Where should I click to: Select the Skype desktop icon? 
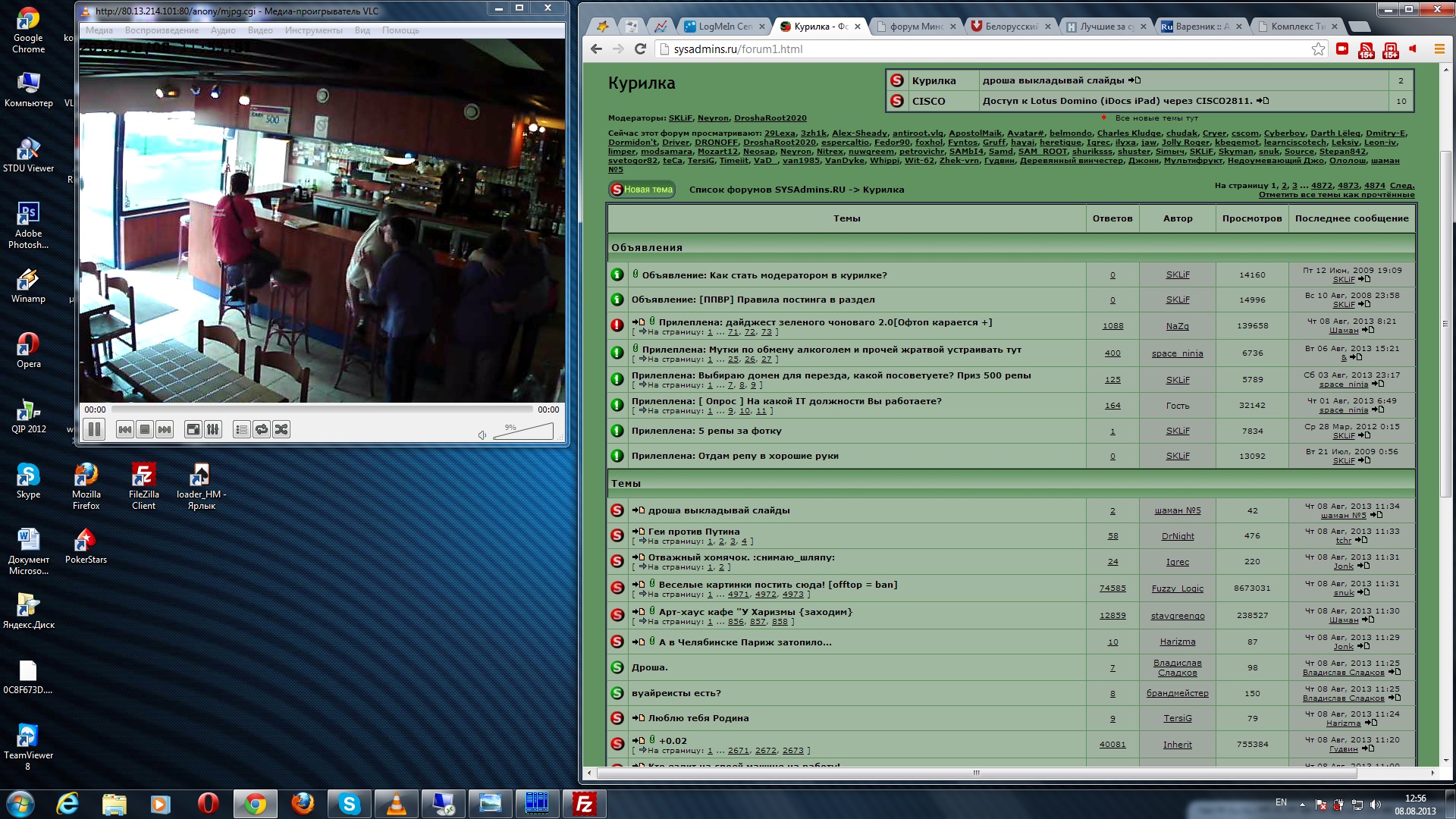28,482
